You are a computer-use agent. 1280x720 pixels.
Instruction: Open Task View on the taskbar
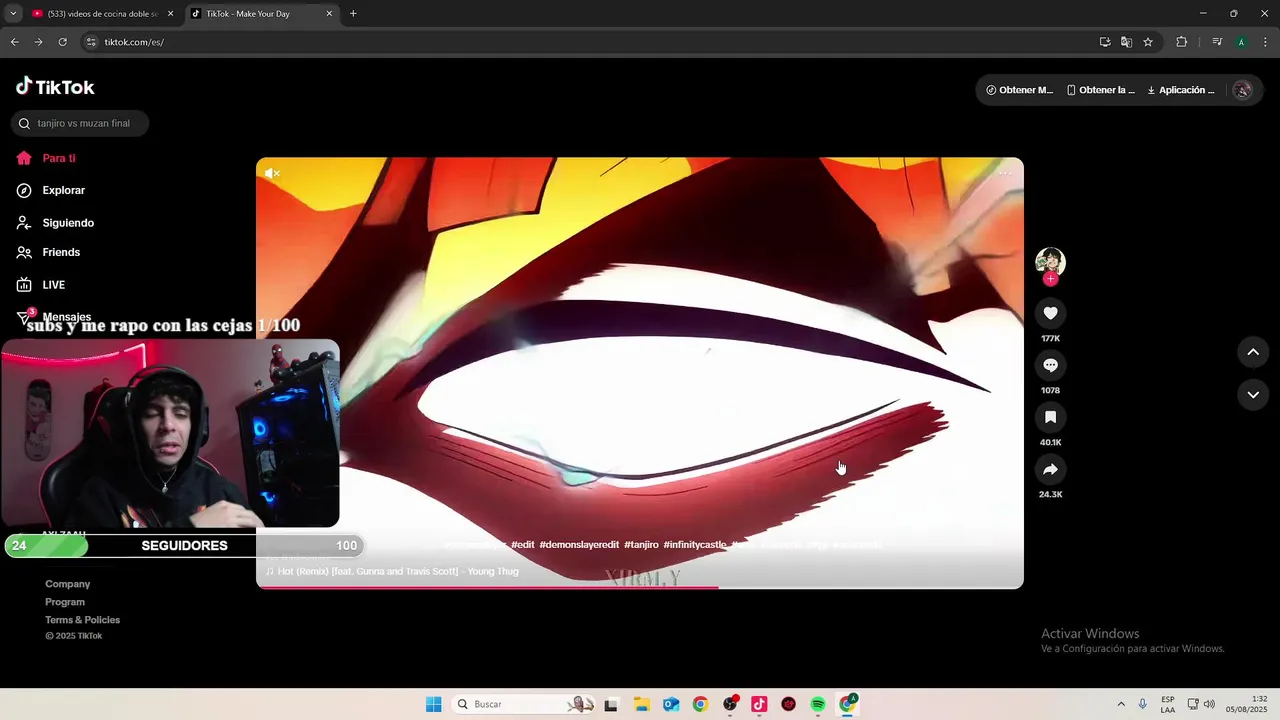pyautogui.click(x=611, y=704)
